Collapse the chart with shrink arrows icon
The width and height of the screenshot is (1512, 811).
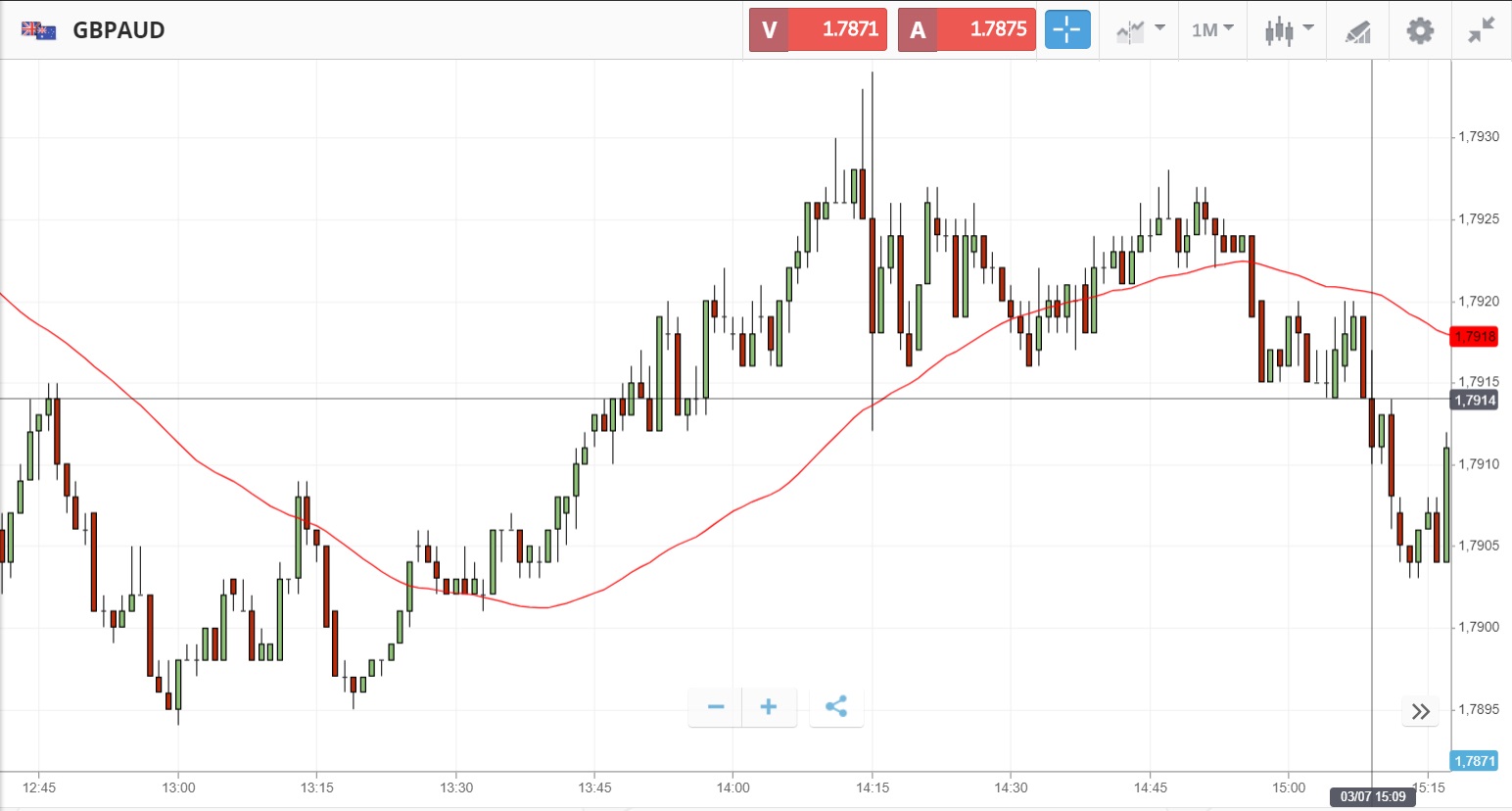(x=1481, y=30)
